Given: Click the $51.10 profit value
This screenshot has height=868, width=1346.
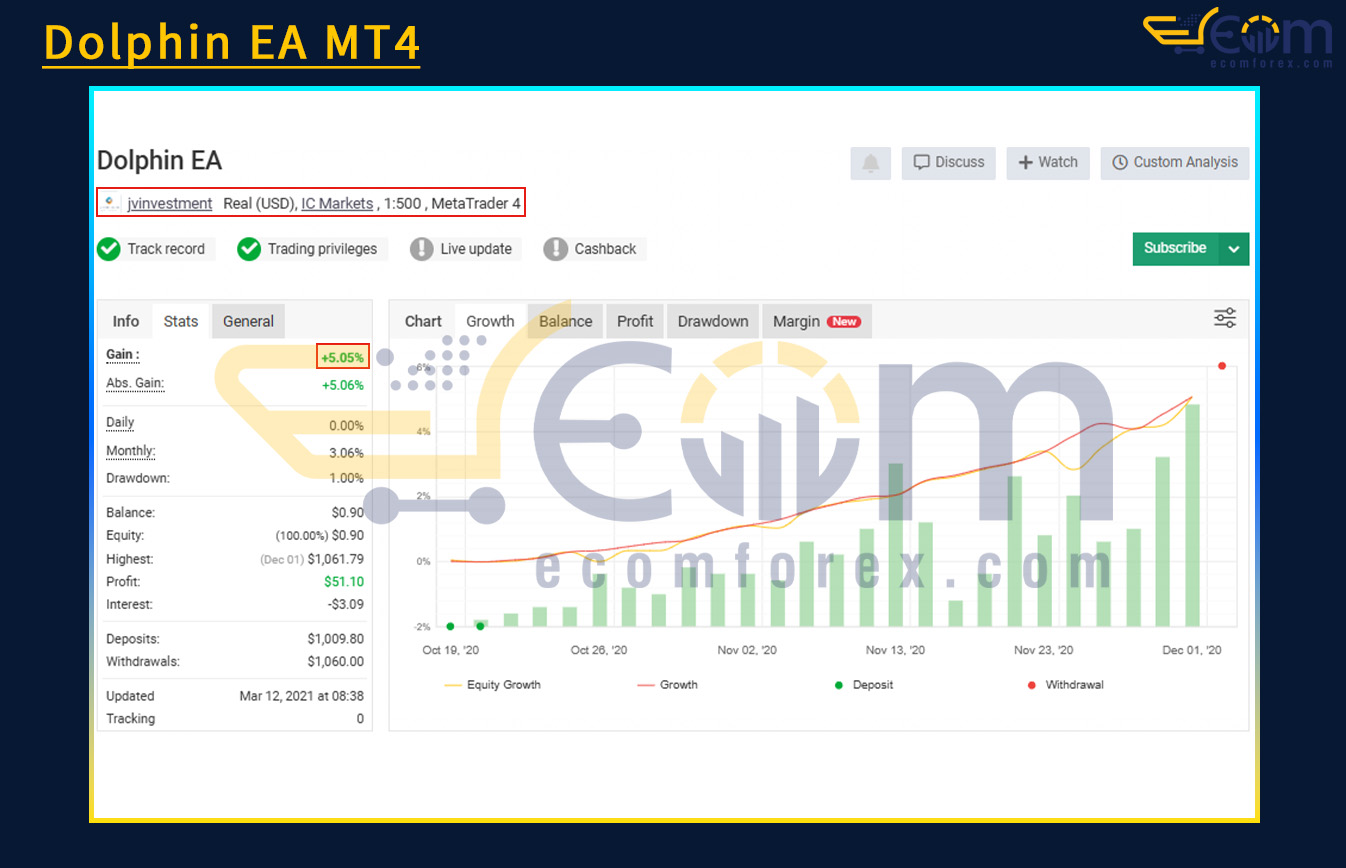Looking at the screenshot, I should [344, 582].
